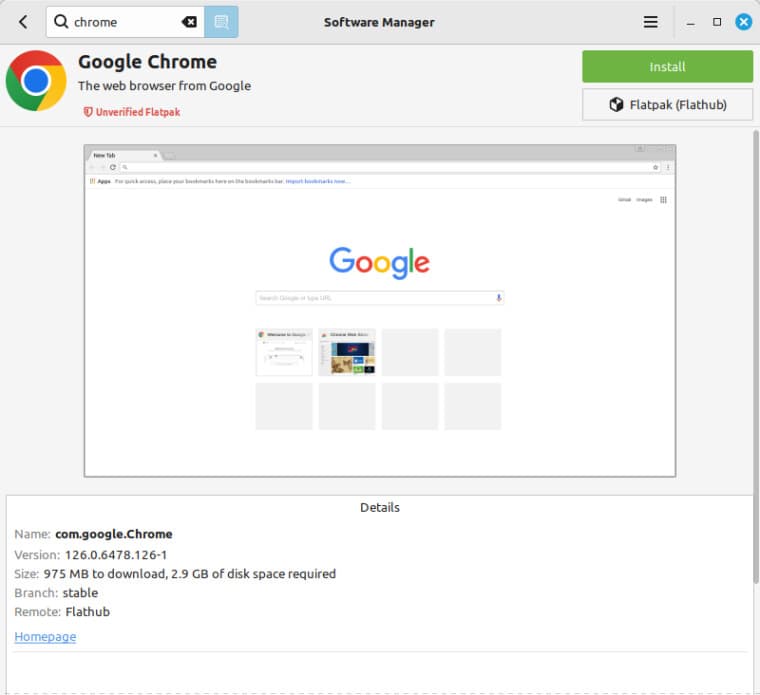Click the Google Chrome logo icon
The image size is (760, 695).
[x=36, y=80]
